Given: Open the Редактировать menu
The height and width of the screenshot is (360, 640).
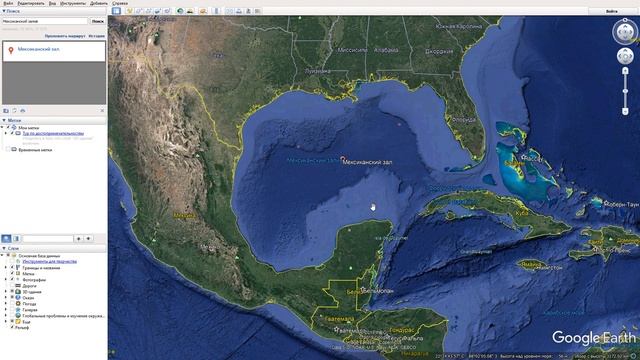Looking at the screenshot, I should (x=31, y=3).
